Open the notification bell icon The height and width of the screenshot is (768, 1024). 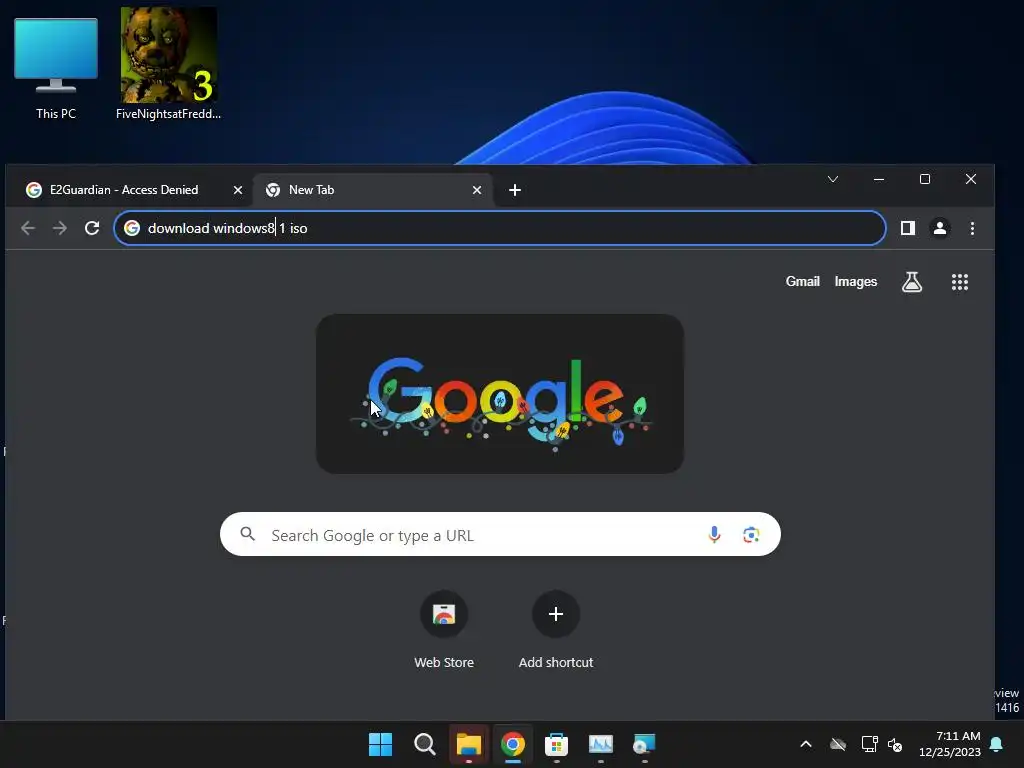coord(997,744)
